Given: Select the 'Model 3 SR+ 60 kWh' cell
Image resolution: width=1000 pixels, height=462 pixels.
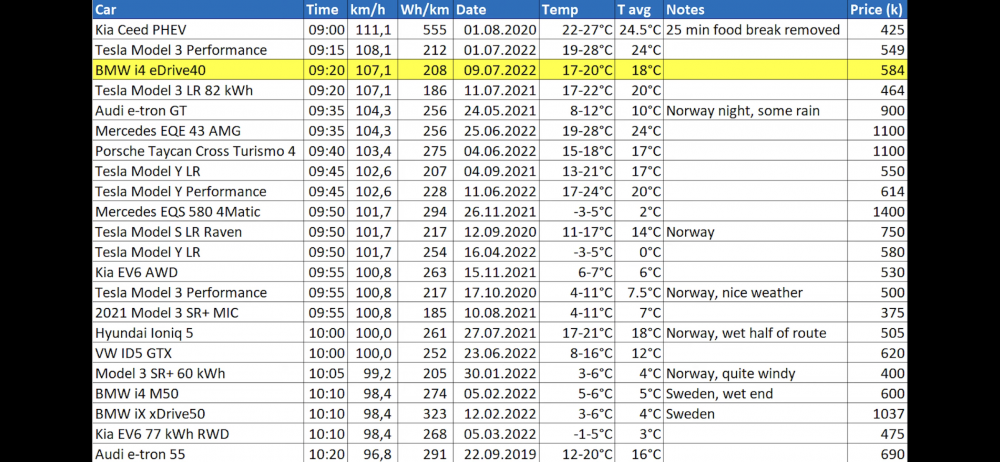Looking at the screenshot, I should (x=198, y=373).
